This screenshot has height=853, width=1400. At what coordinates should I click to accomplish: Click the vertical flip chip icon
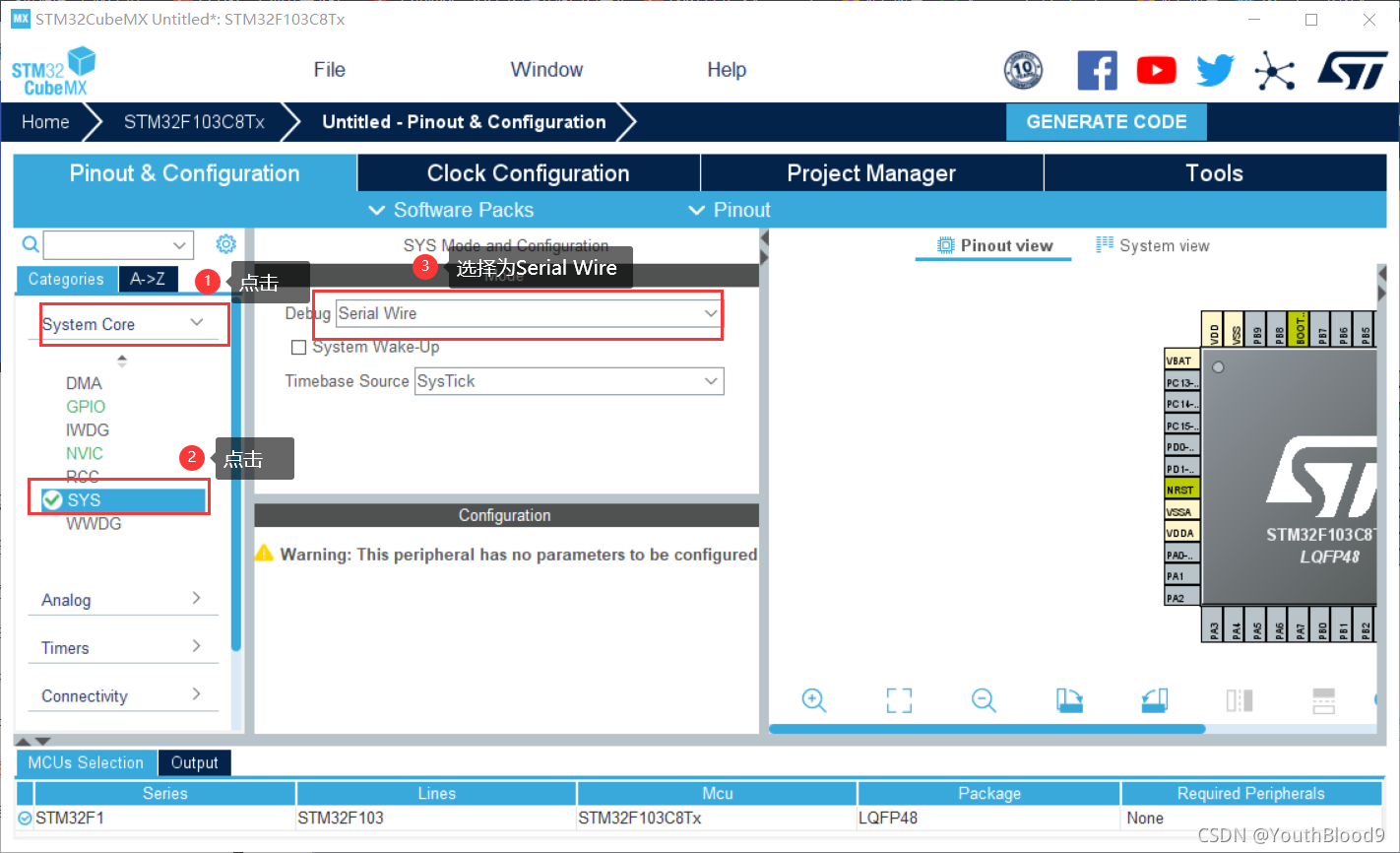click(1240, 700)
